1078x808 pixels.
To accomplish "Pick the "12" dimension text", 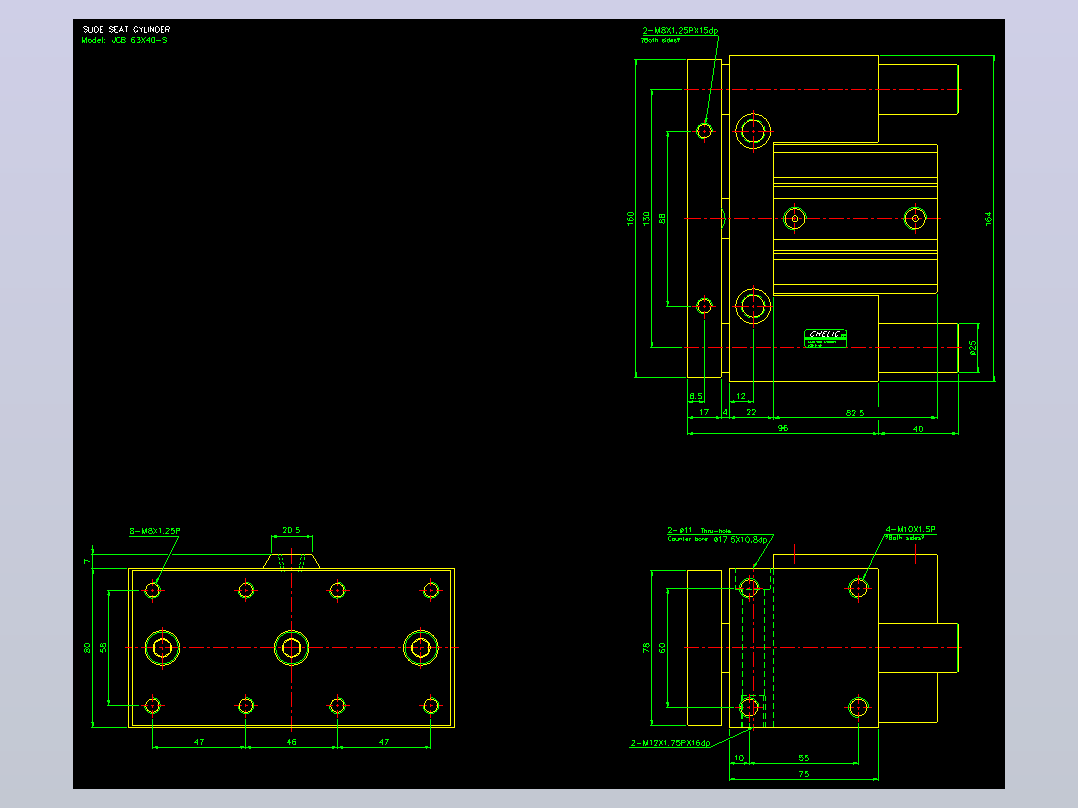I will (x=741, y=396).
